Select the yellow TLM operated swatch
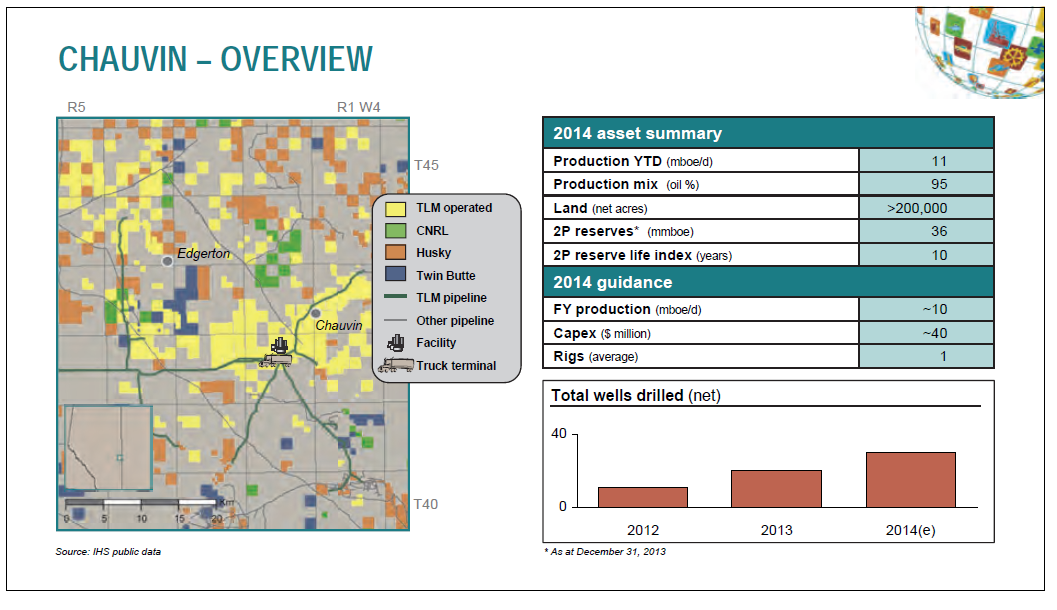This screenshot has width=1057, height=610. point(396,209)
